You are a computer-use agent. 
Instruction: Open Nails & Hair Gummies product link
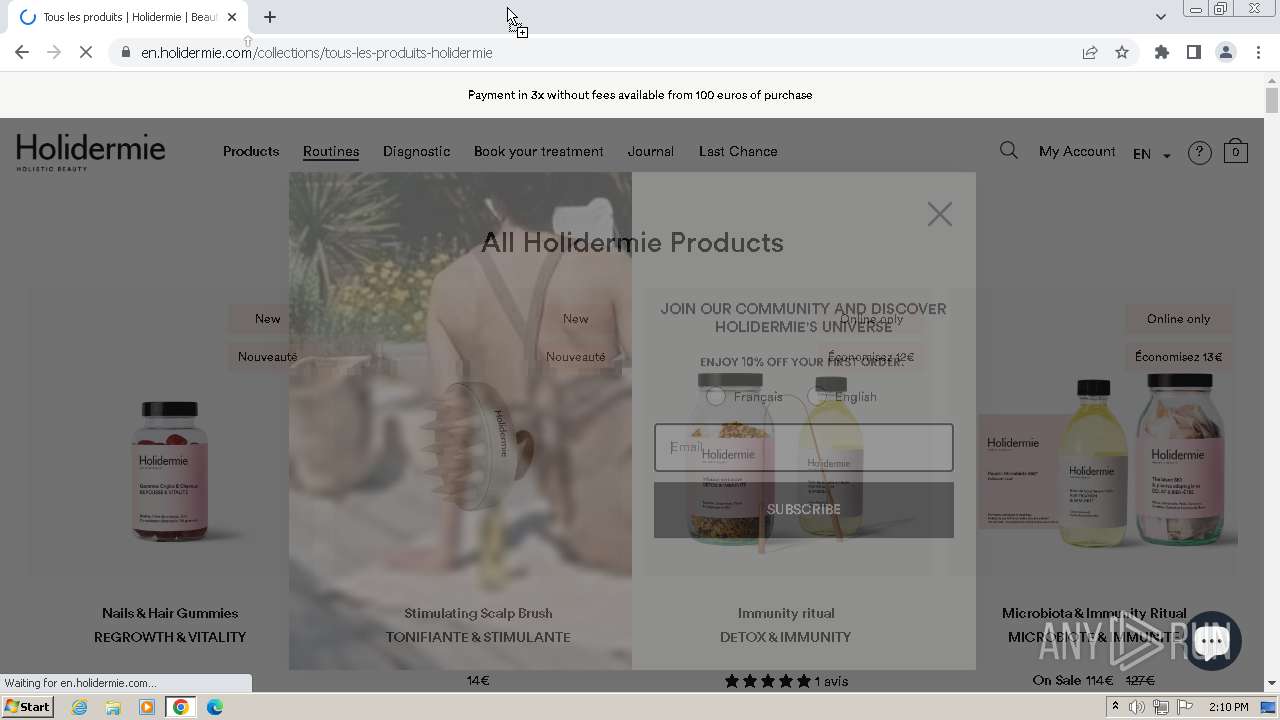pos(170,613)
